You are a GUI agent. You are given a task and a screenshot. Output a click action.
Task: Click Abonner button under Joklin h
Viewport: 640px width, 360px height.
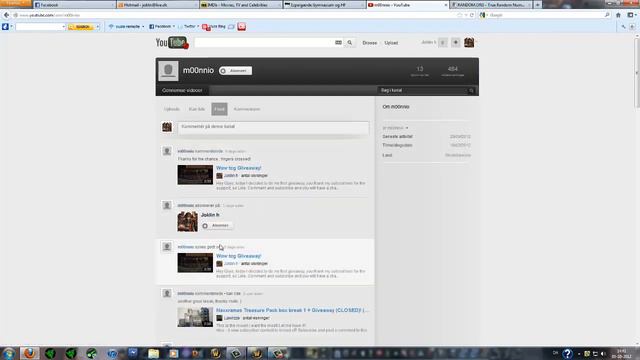click(x=217, y=225)
